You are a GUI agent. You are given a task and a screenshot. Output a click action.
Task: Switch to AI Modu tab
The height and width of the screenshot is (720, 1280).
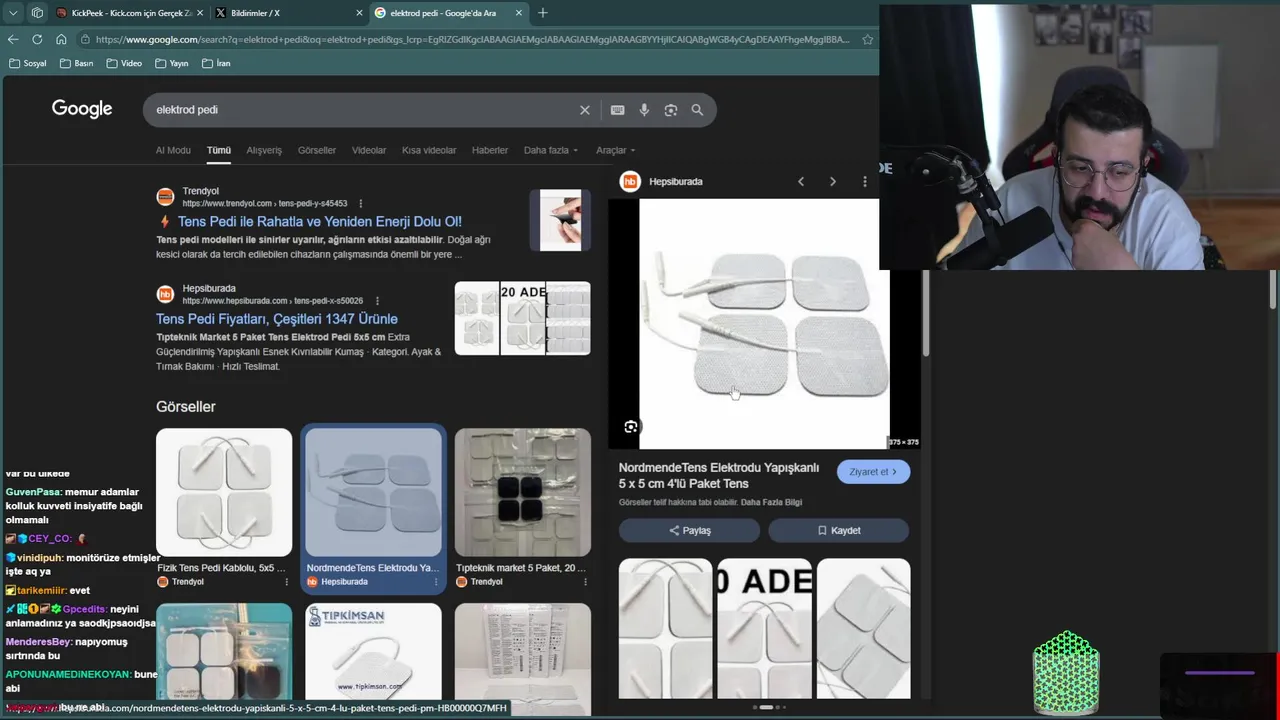[x=173, y=150]
